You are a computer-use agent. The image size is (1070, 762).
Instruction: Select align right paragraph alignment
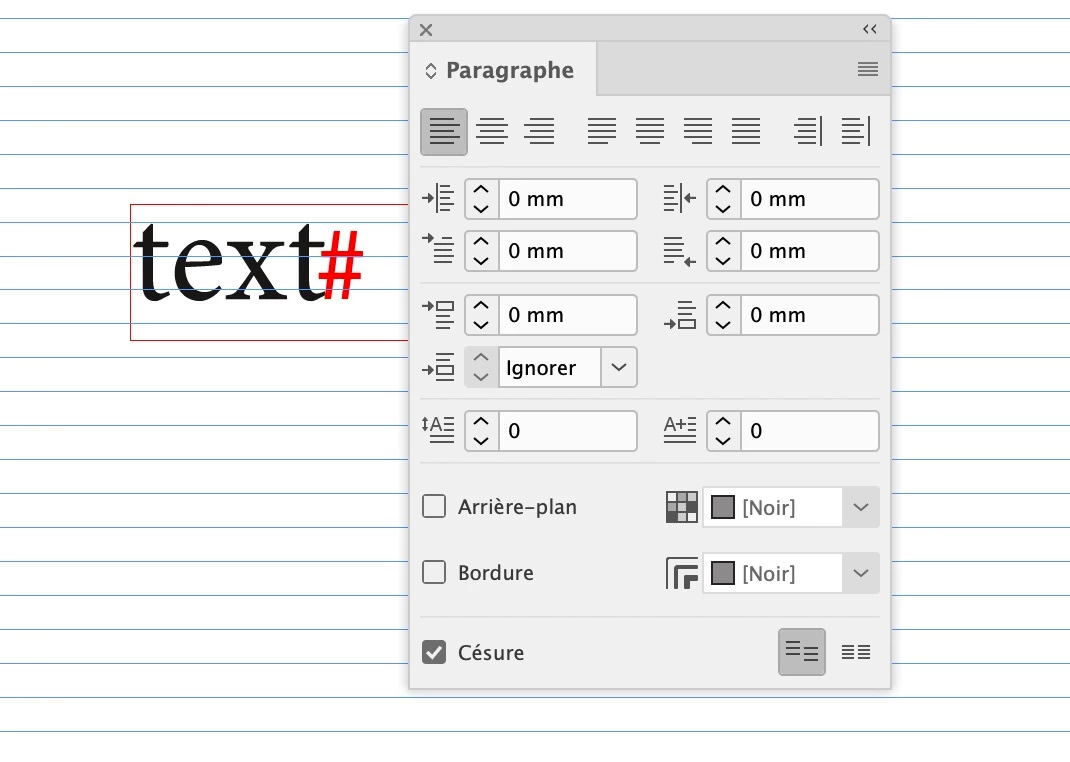point(539,132)
